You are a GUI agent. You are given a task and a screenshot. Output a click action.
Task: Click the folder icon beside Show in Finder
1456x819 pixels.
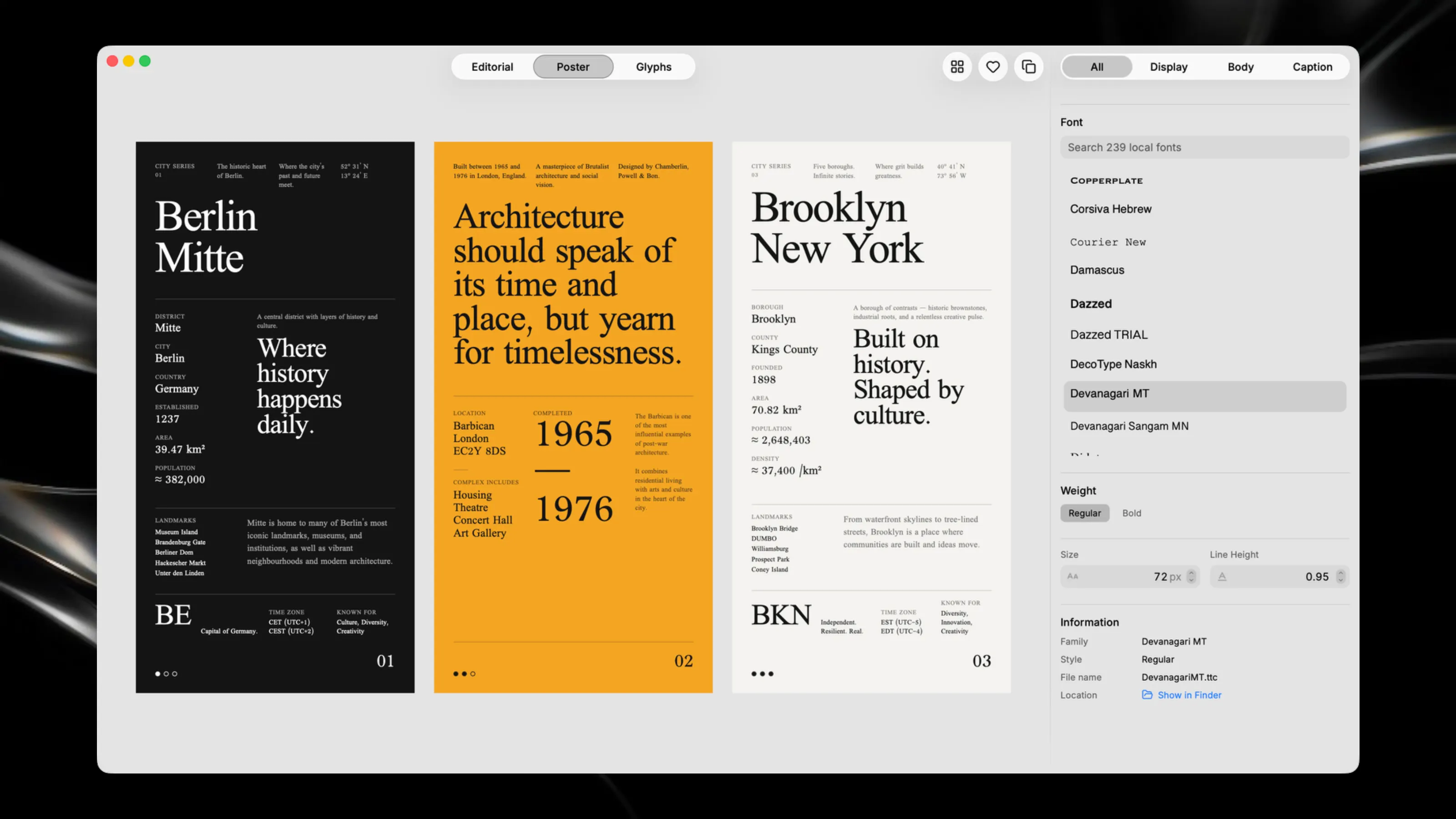[x=1147, y=695]
